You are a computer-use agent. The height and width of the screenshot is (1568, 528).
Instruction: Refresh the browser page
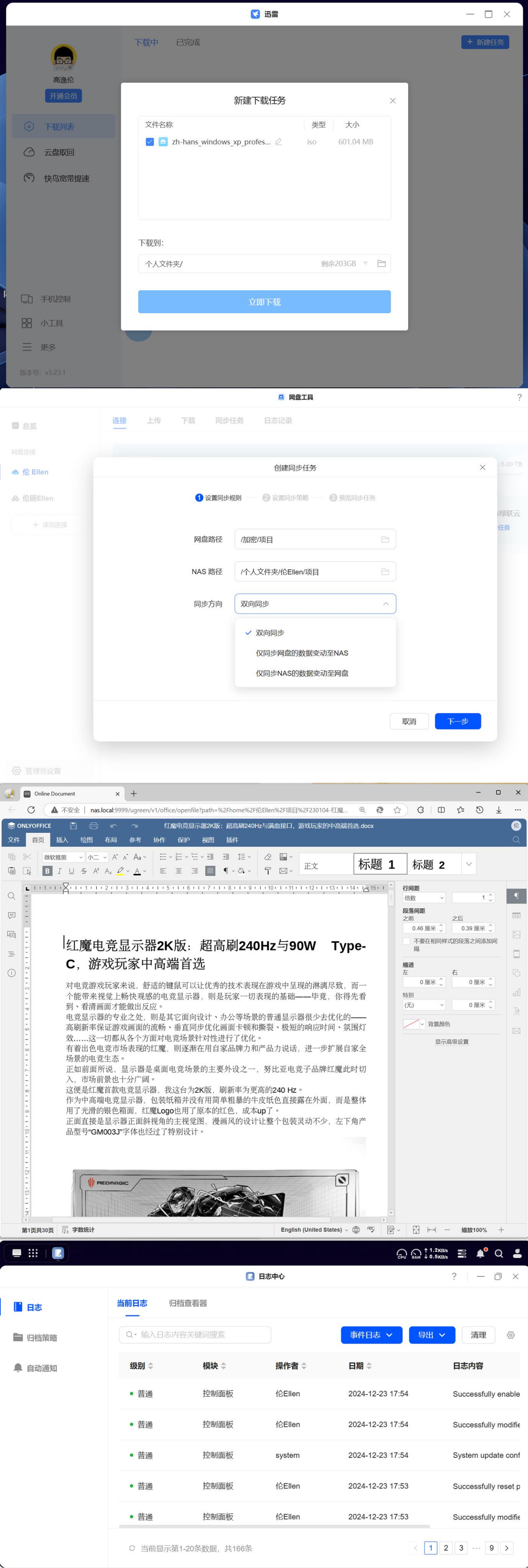point(31,809)
